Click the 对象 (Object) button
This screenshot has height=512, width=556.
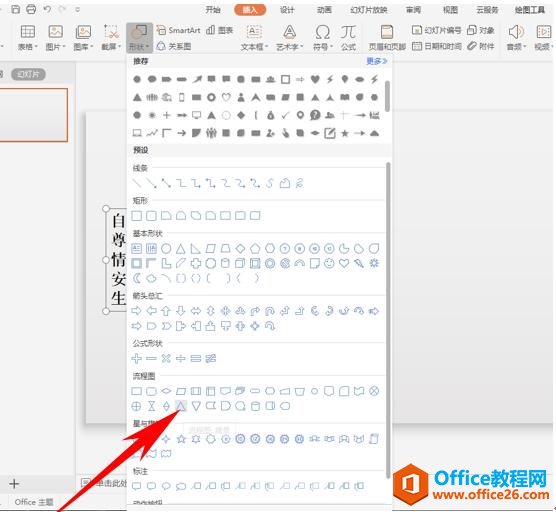[x=481, y=30]
